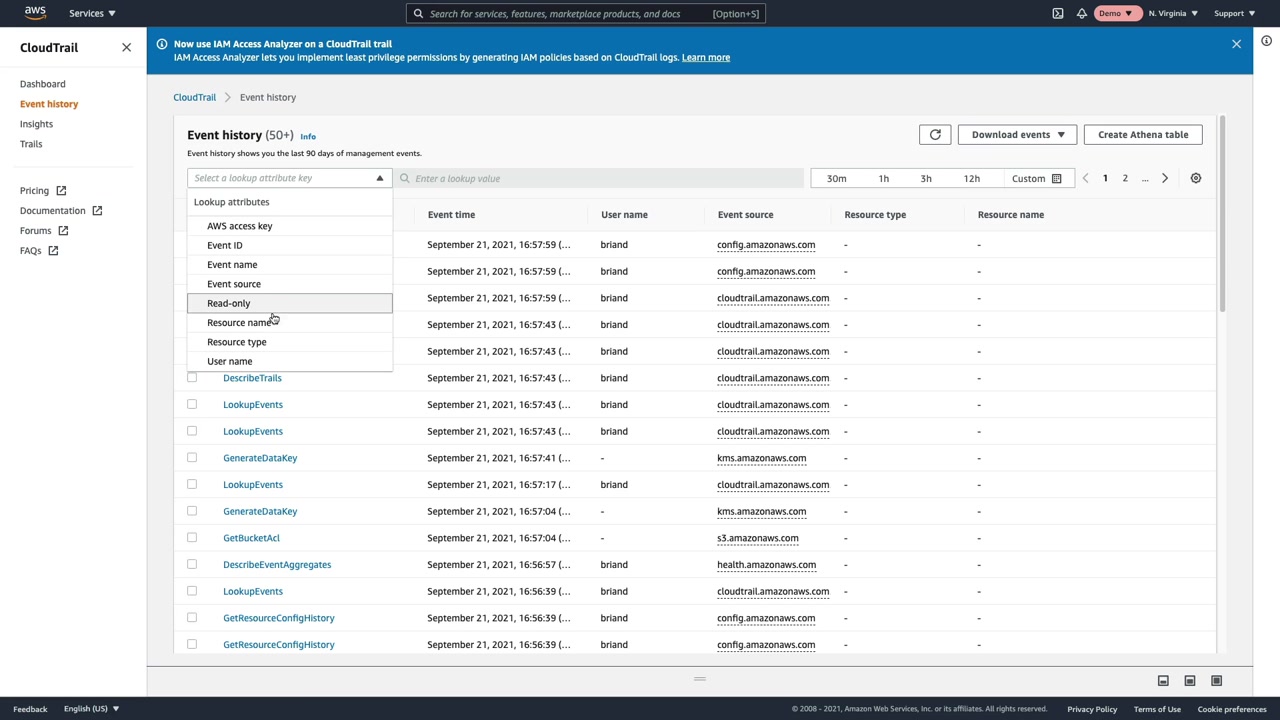Click the AWS logo home icon
This screenshot has height=720, width=1280.
tap(35, 13)
